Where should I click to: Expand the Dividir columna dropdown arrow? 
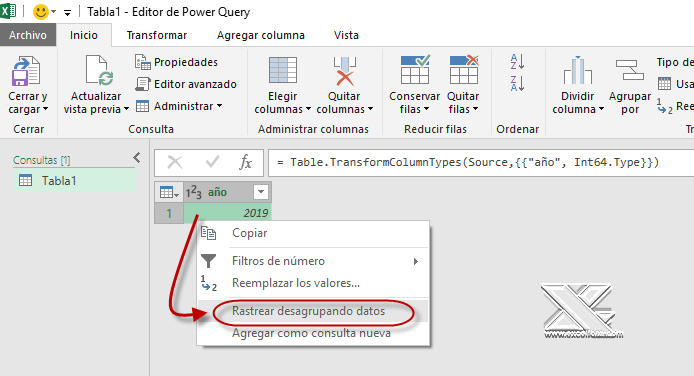click(x=601, y=109)
